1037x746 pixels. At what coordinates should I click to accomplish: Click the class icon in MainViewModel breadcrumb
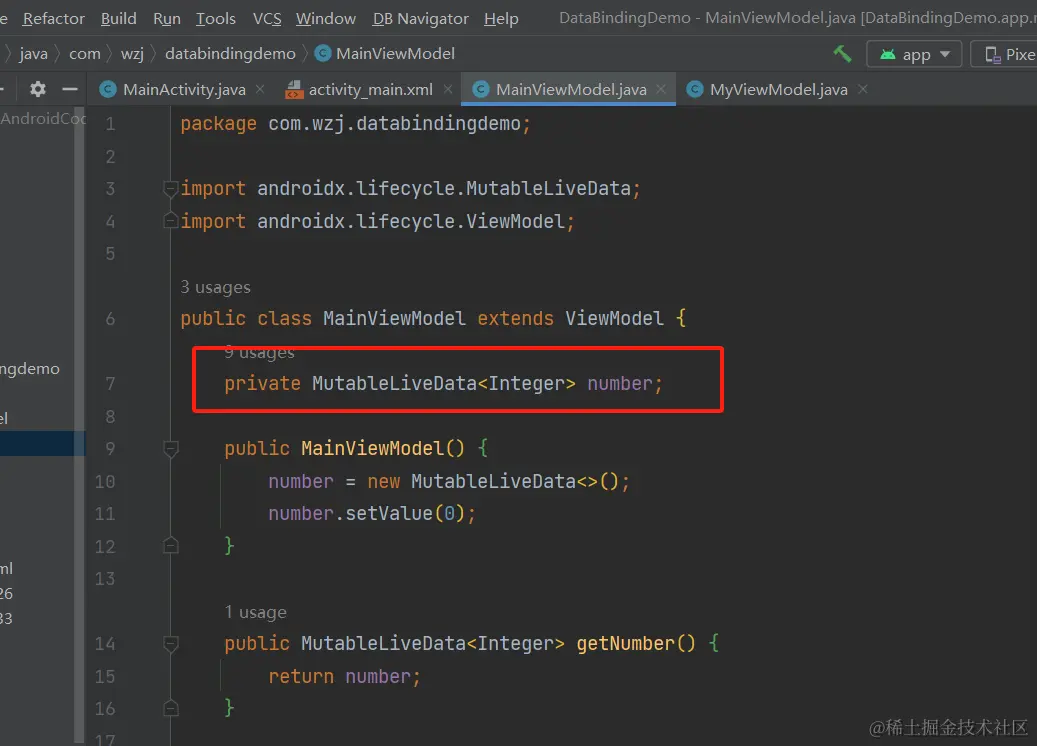coord(323,54)
